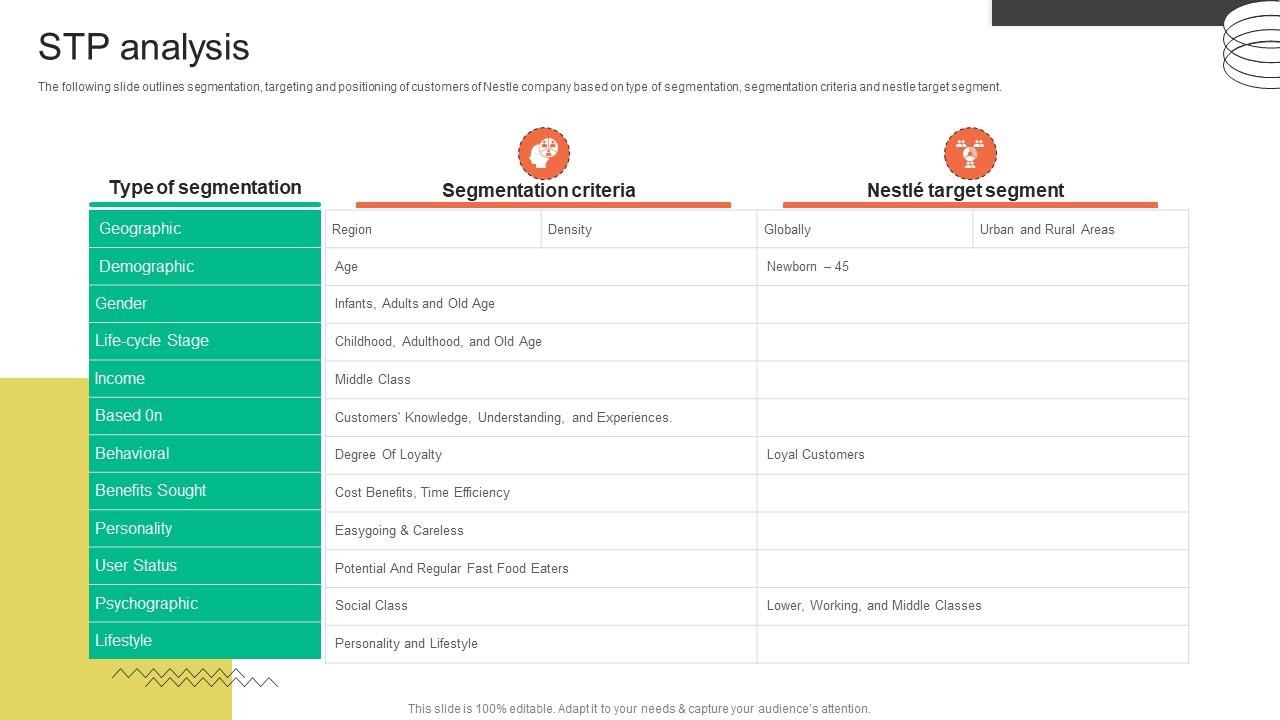Select the Urban and Rural Areas cell

click(1081, 229)
